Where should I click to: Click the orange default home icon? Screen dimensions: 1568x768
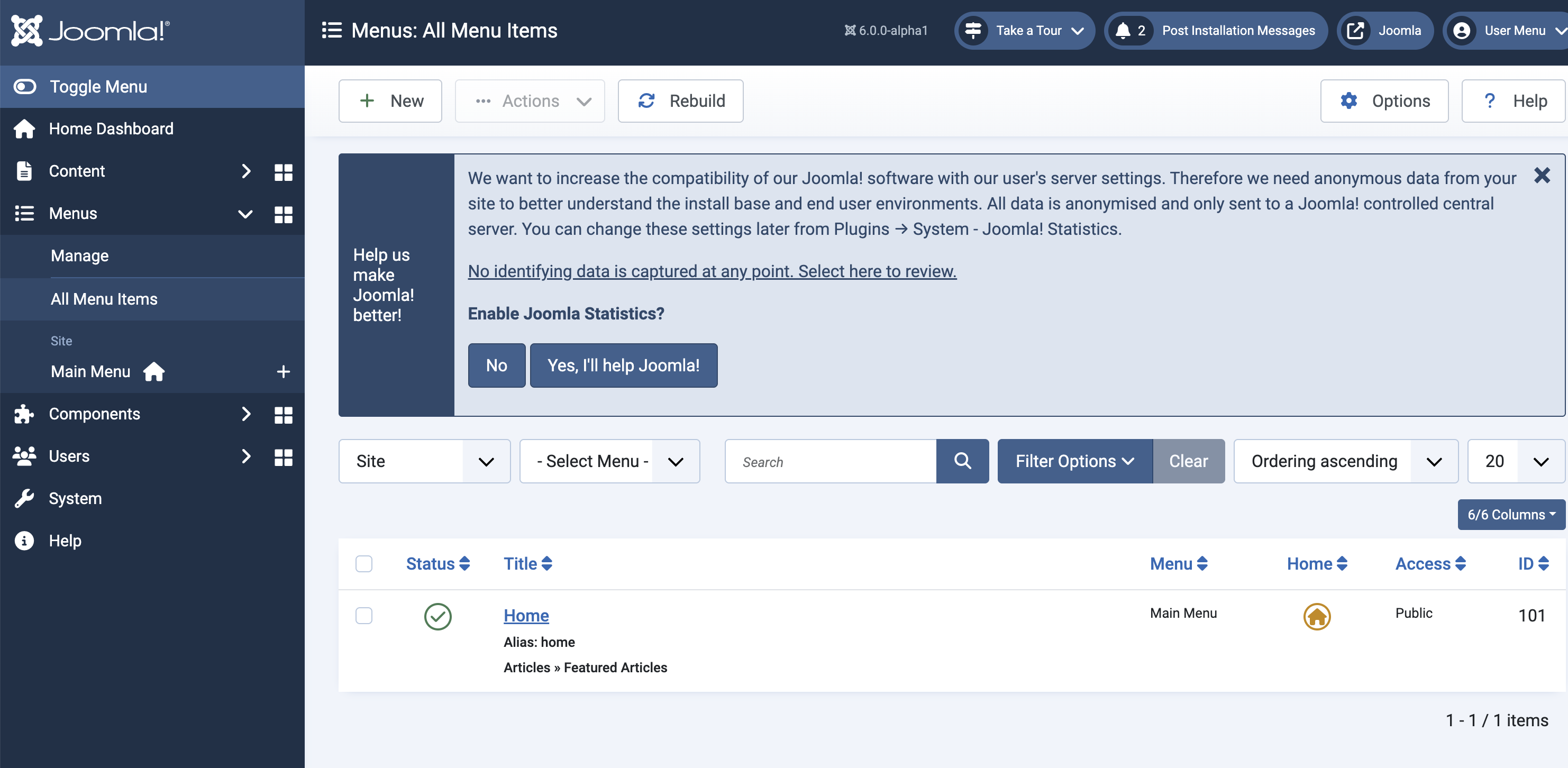click(x=1317, y=617)
